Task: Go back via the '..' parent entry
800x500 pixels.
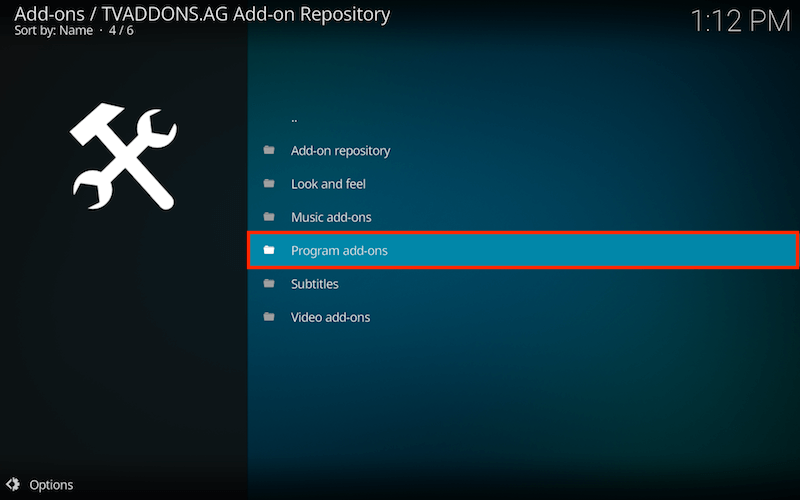Action: pos(523,119)
